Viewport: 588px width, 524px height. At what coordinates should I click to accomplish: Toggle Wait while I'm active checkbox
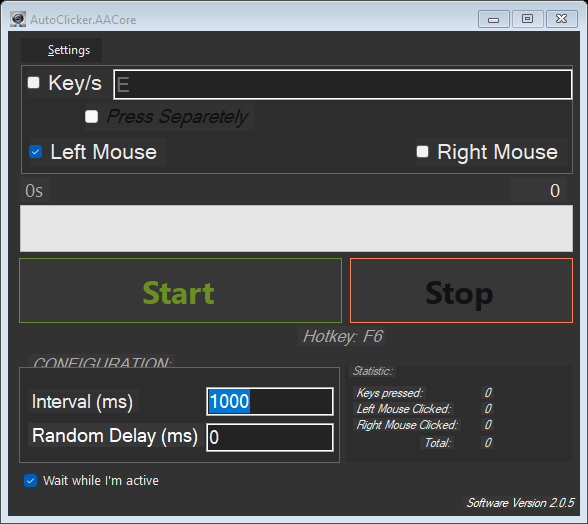click(30, 480)
